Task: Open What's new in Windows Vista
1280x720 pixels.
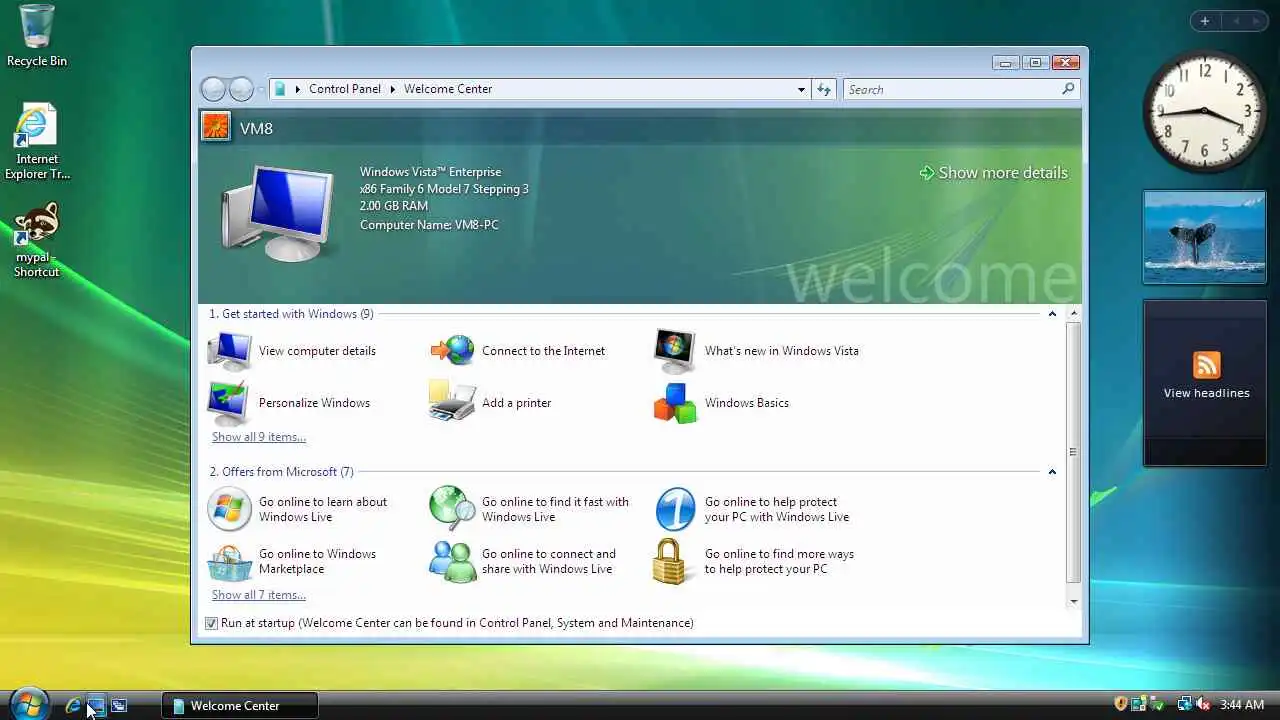Action: (x=756, y=351)
